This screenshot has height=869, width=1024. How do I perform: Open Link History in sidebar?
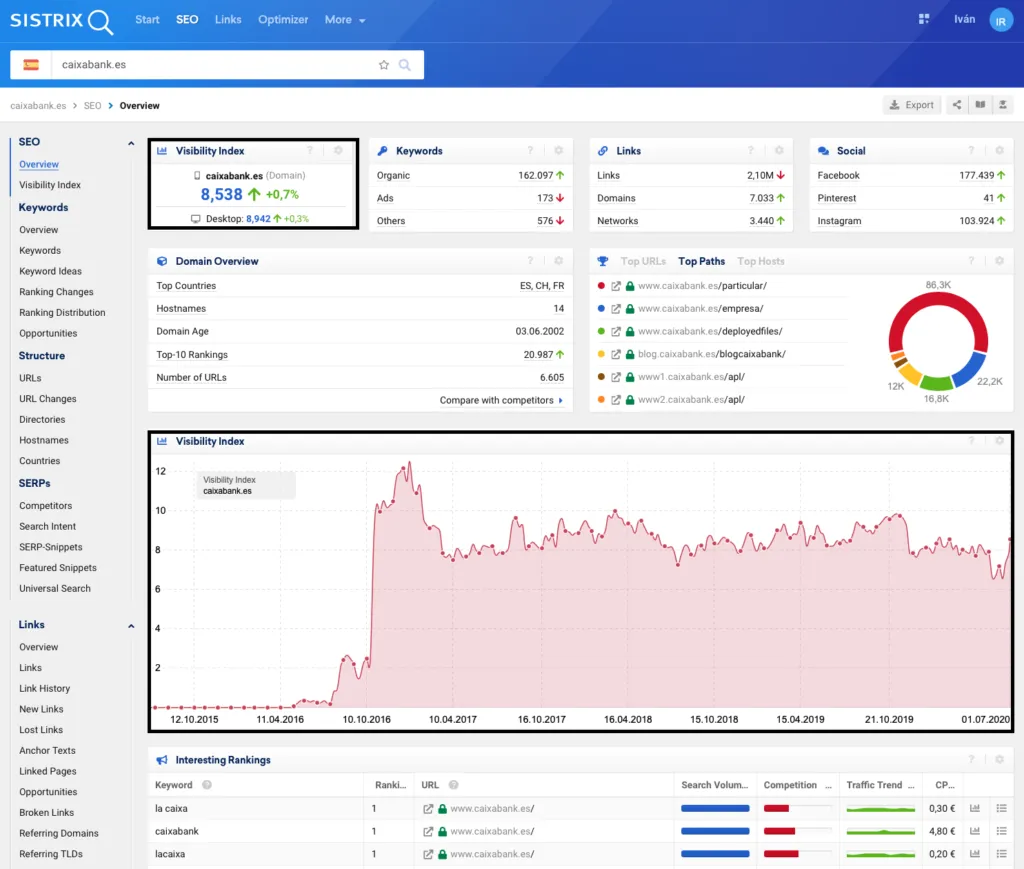[44, 689]
